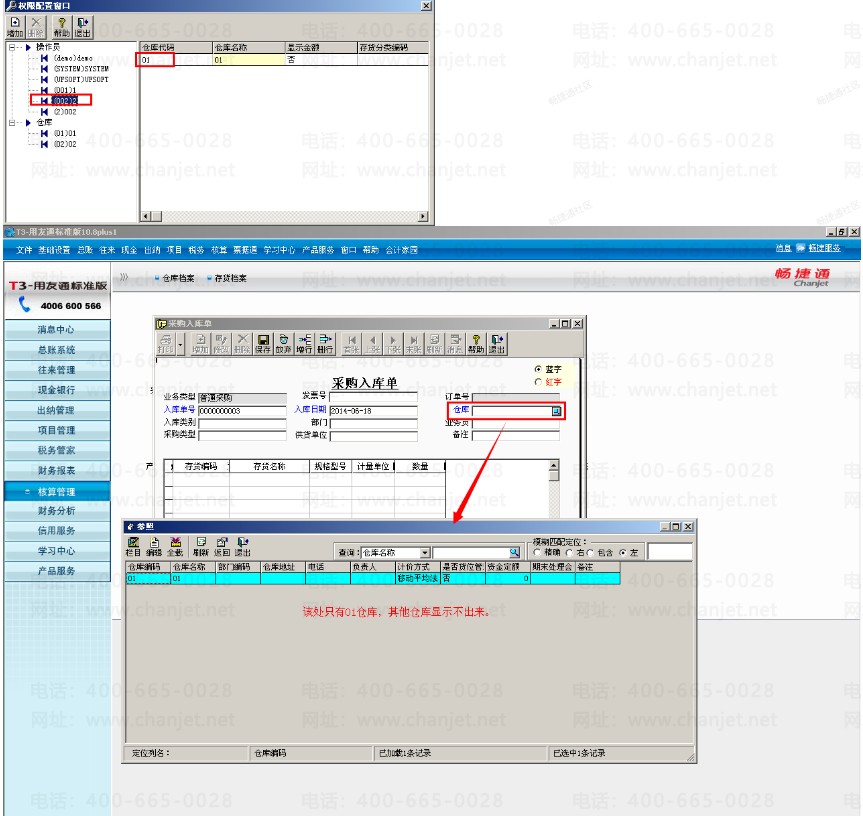Select the 左 matching radio button
The width and height of the screenshot is (863, 816).
622,552
